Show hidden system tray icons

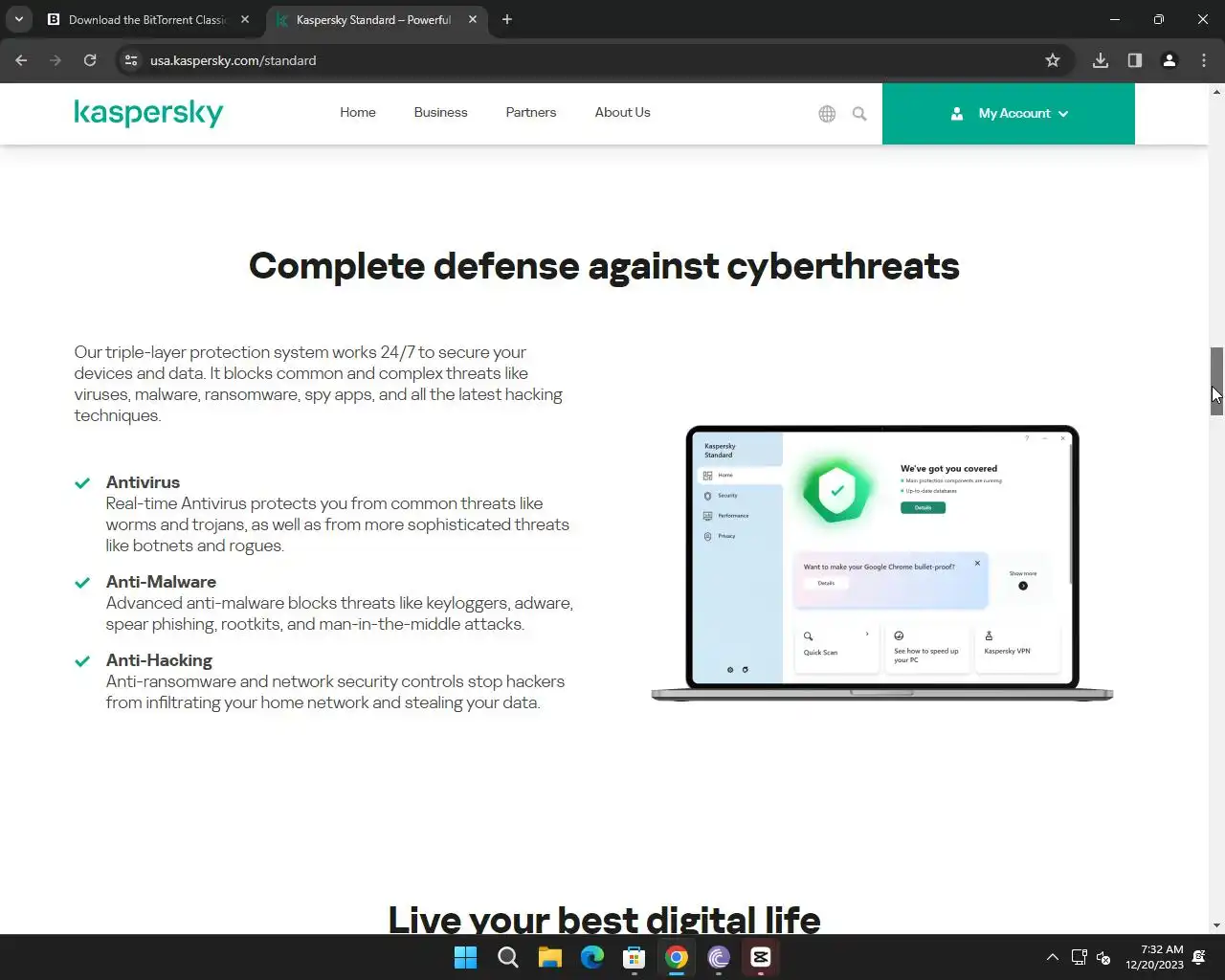coord(1053,957)
